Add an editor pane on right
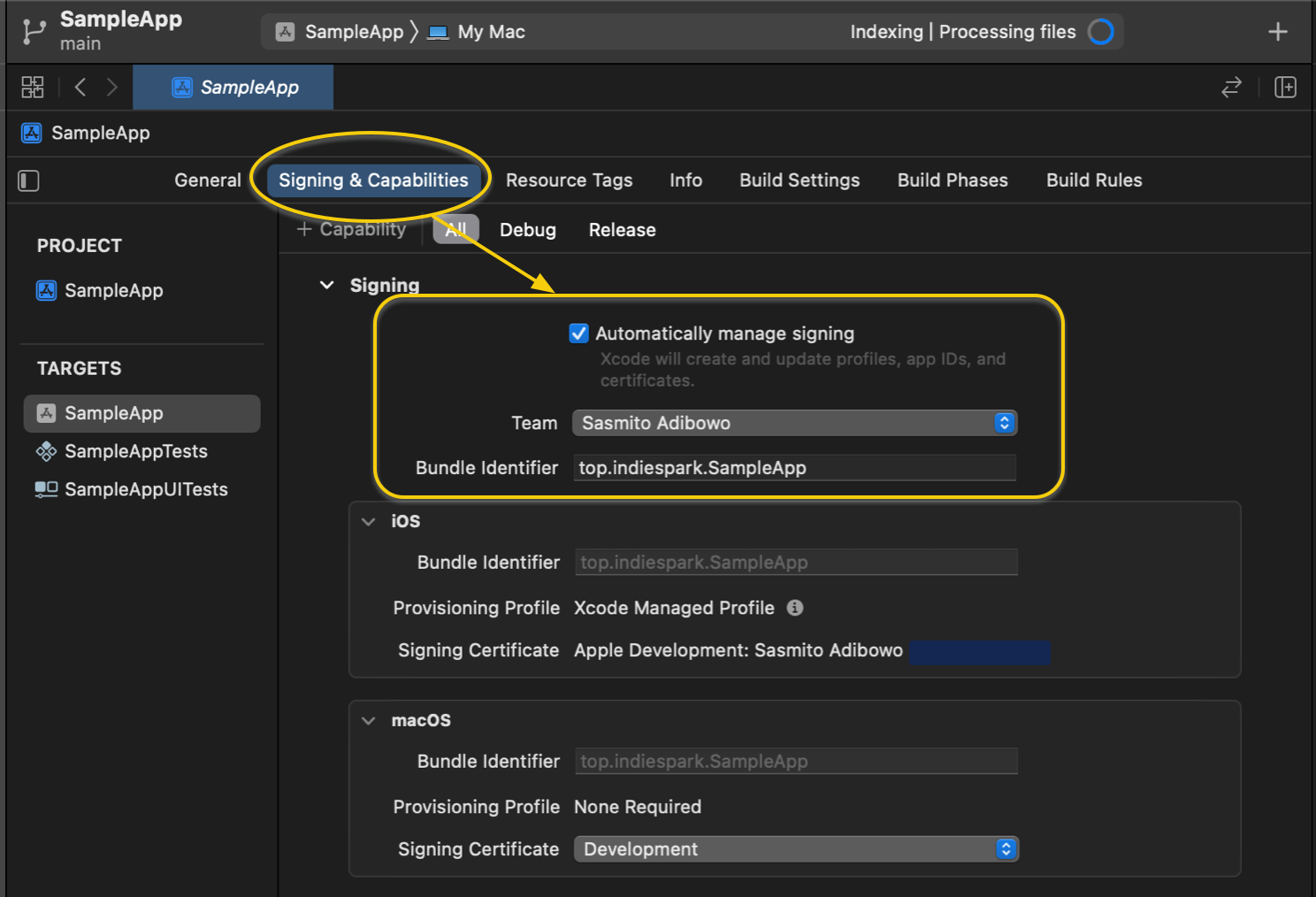The height and width of the screenshot is (897, 1316). coord(1285,87)
